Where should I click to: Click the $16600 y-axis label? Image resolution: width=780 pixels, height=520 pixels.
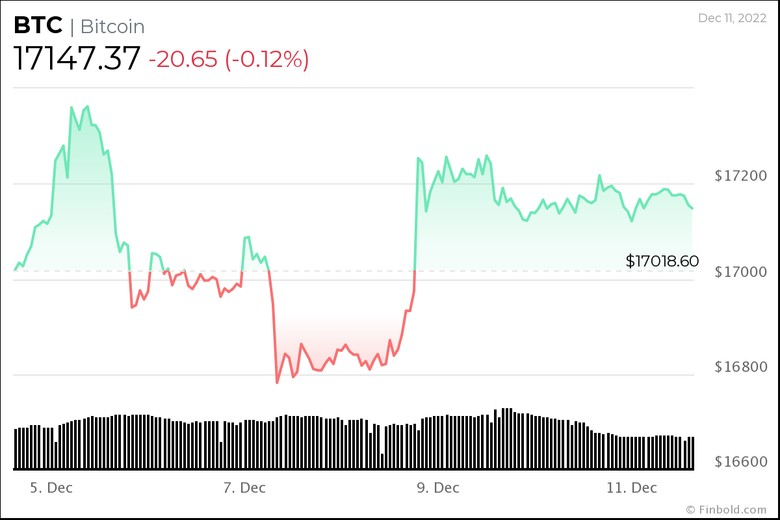pos(740,462)
